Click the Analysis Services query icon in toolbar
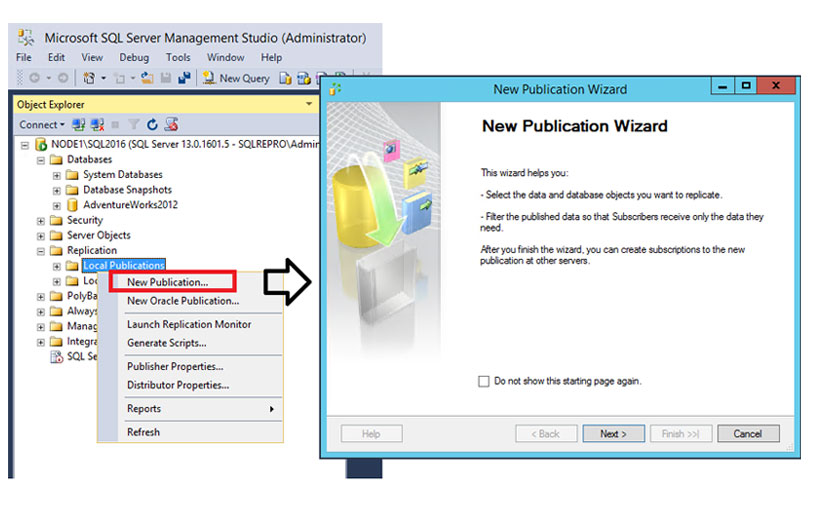This screenshot has height=508, width=815. (x=304, y=79)
